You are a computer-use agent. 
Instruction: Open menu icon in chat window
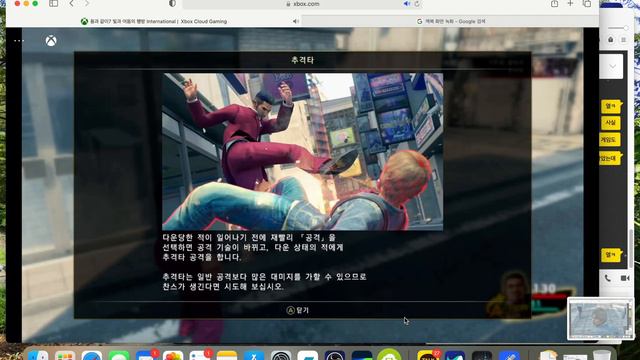pos(623,40)
